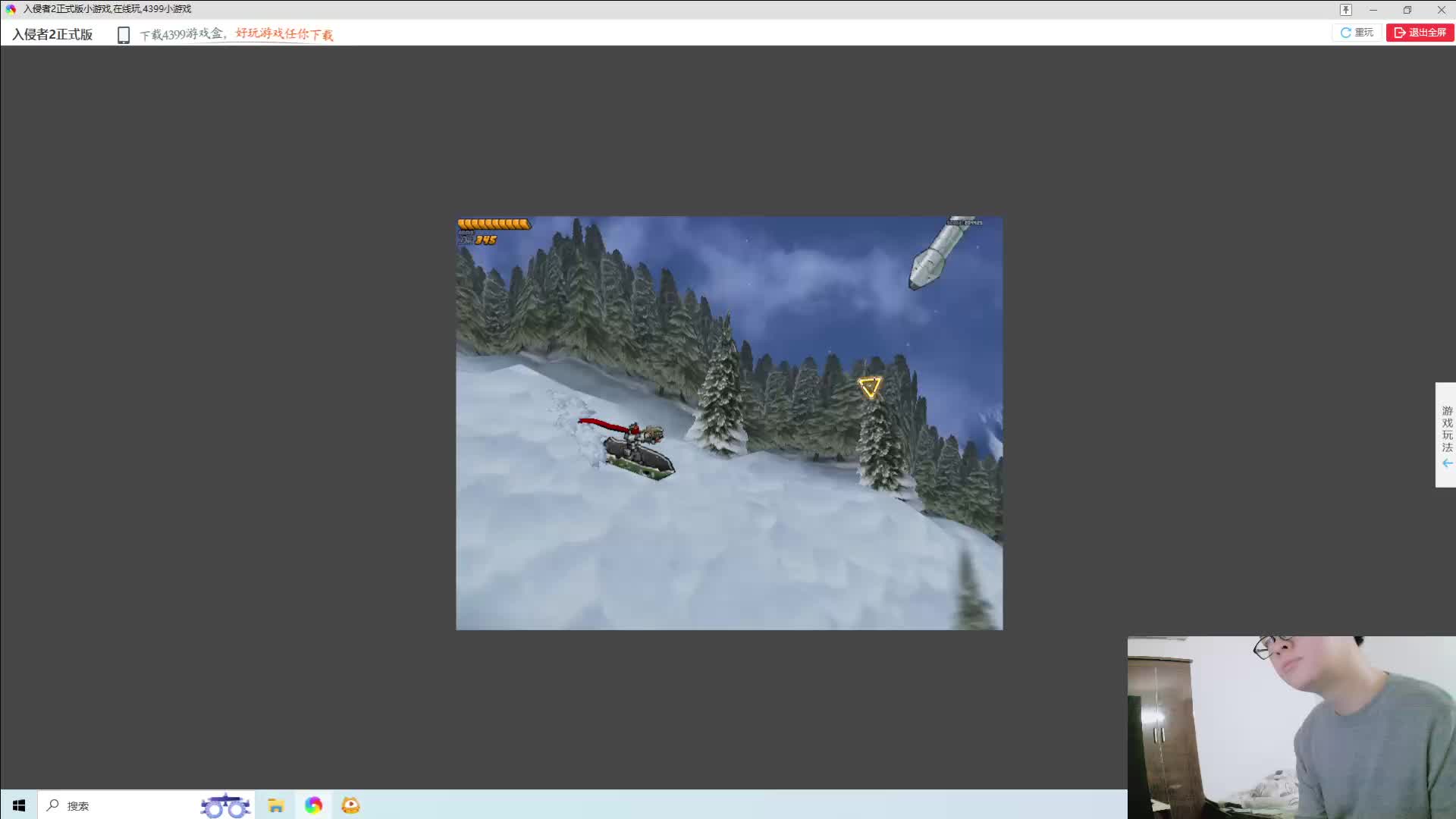
Task: Click the glasses search highlight icon
Action: pyautogui.click(x=225, y=805)
